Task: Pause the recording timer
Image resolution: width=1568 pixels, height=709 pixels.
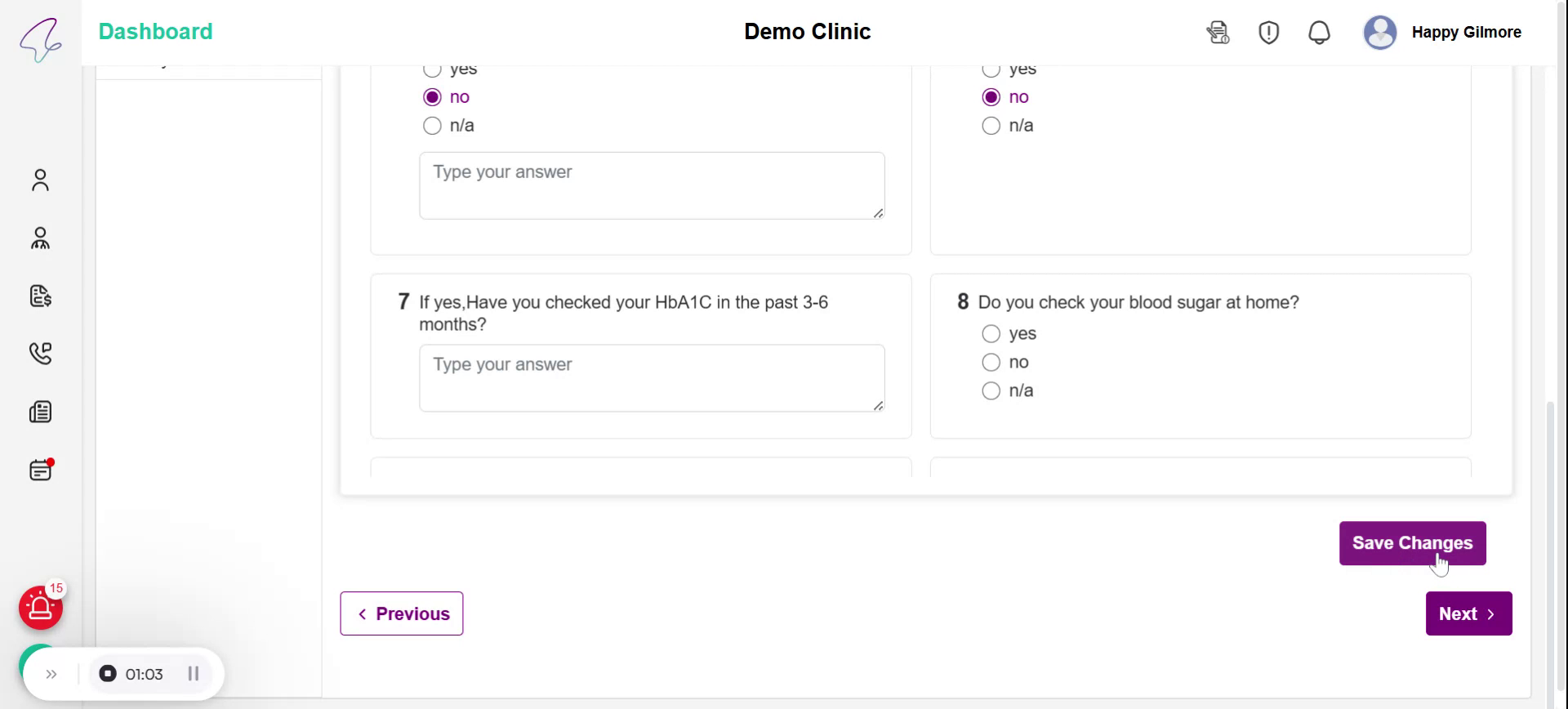Action: (194, 674)
